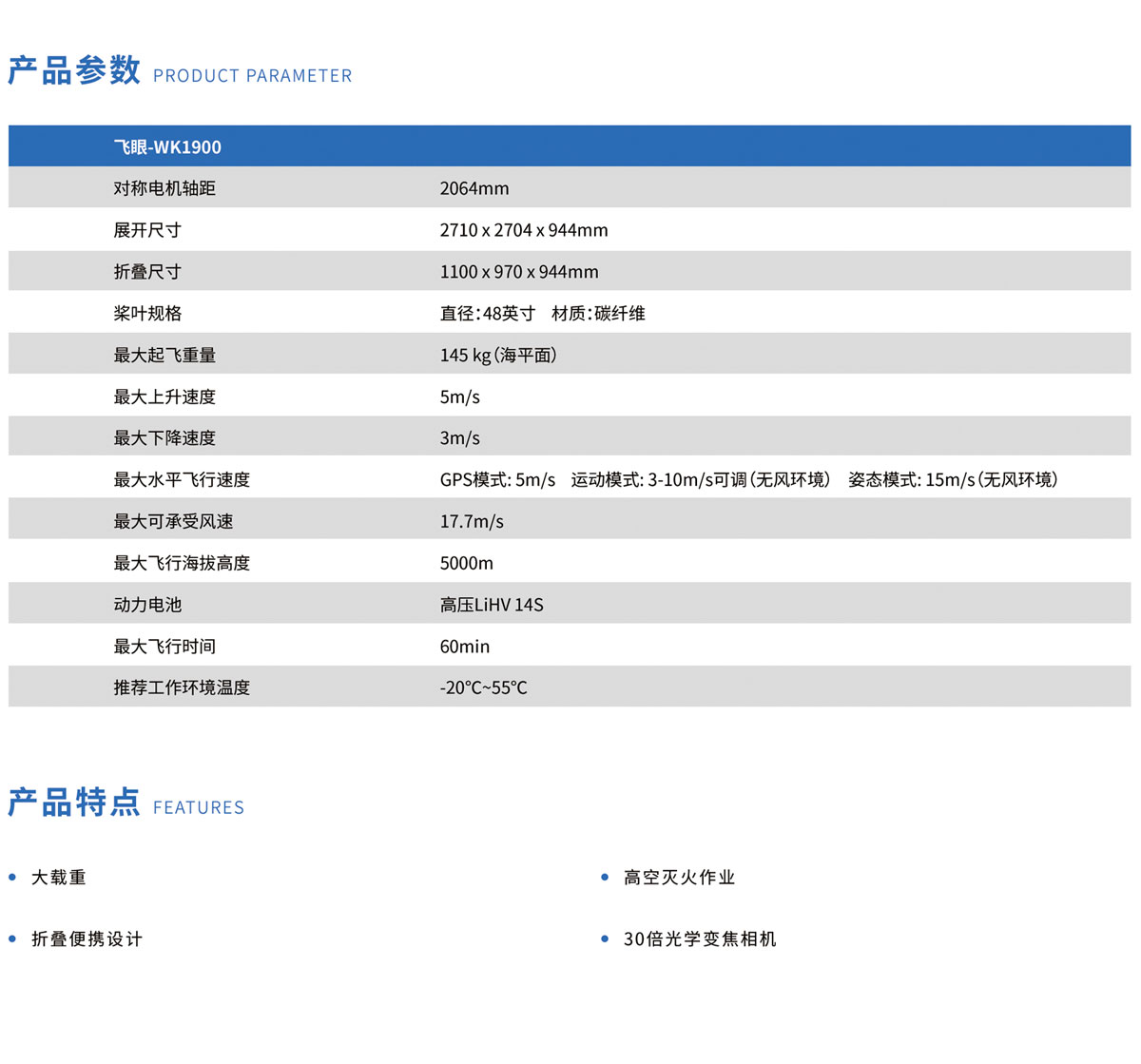
Task: Click the PRODUCT PARAMETER subtitle text
Action: [x=252, y=76]
